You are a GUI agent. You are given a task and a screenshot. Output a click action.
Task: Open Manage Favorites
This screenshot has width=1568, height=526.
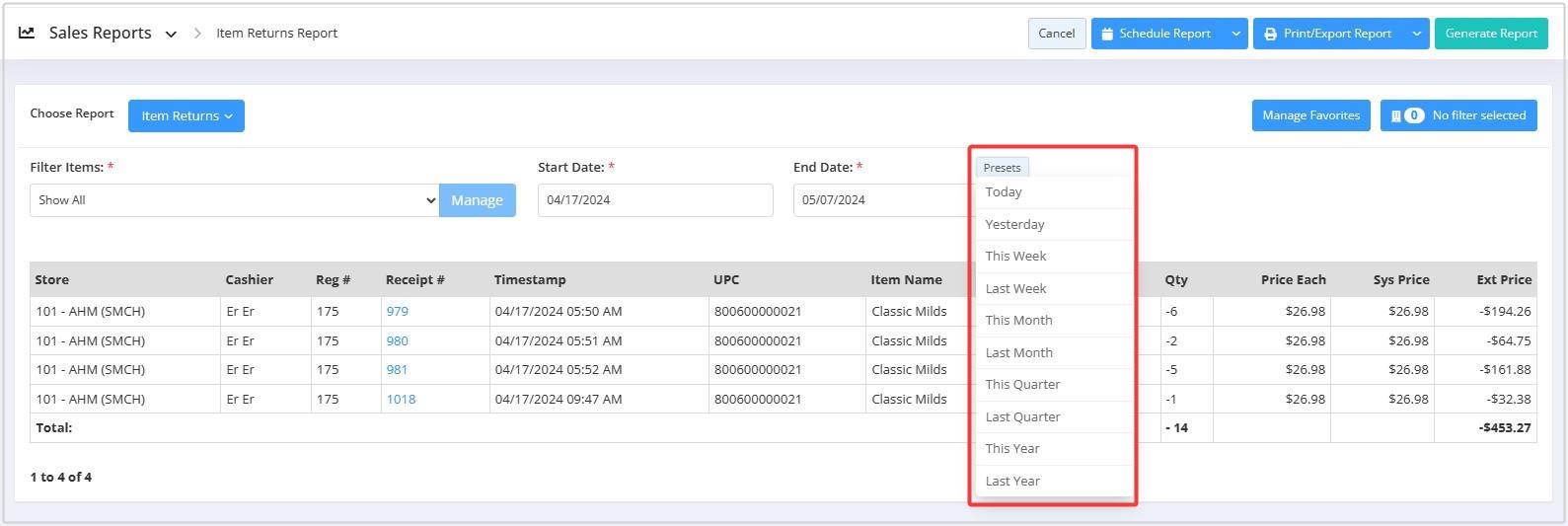pyautogui.click(x=1310, y=115)
